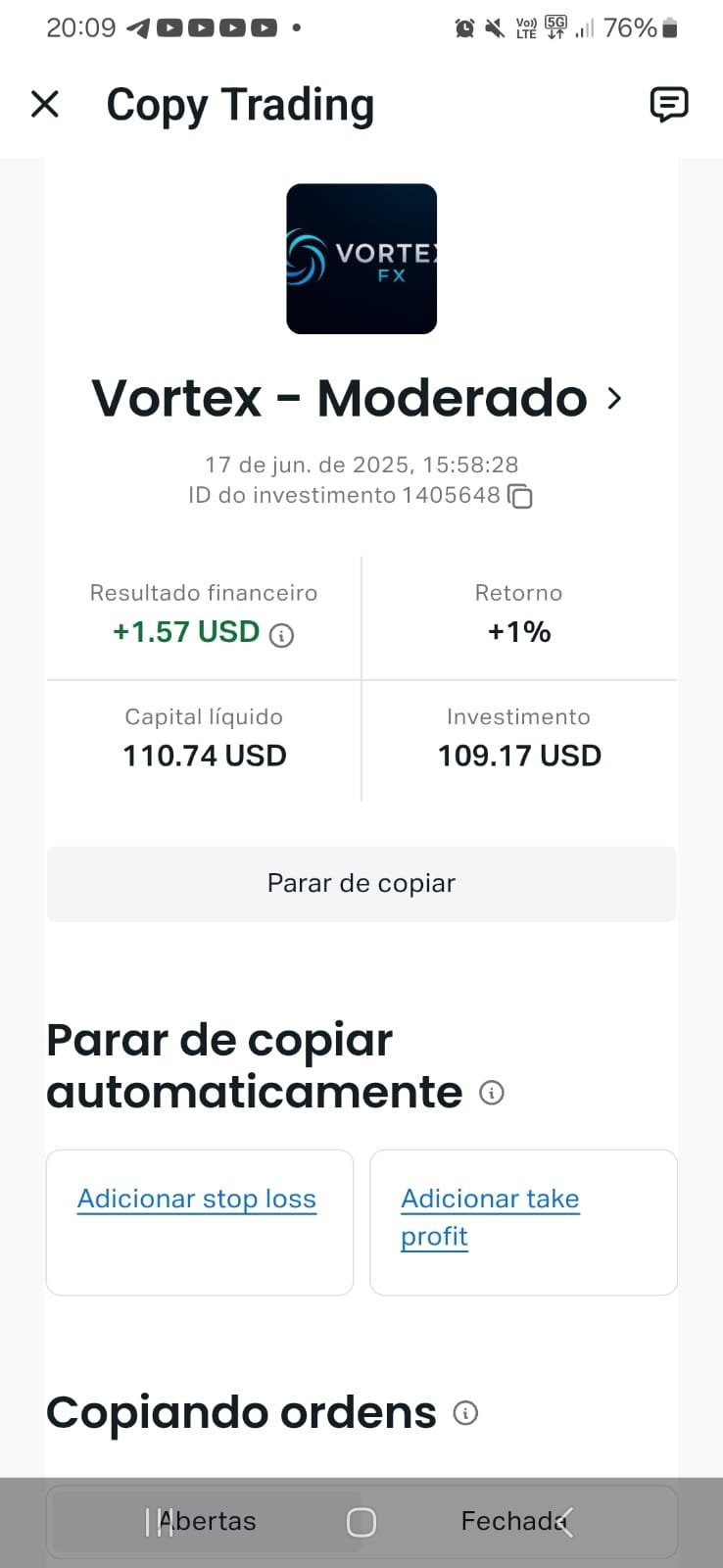Open Adicionar stop loss link
Viewport: 723px width, 1568px height.
click(x=197, y=1200)
